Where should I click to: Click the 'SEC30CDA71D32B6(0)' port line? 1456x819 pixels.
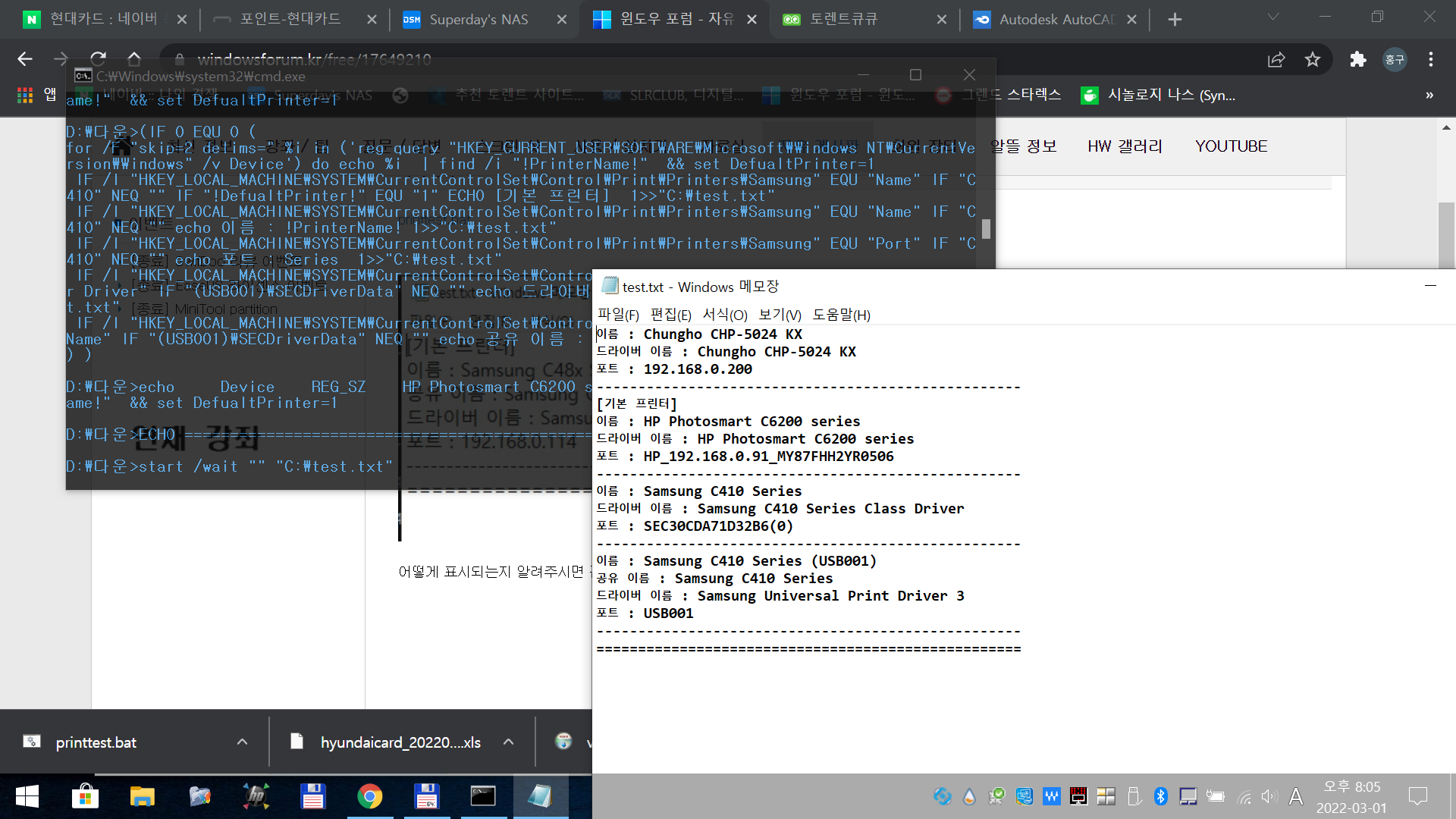(x=695, y=526)
